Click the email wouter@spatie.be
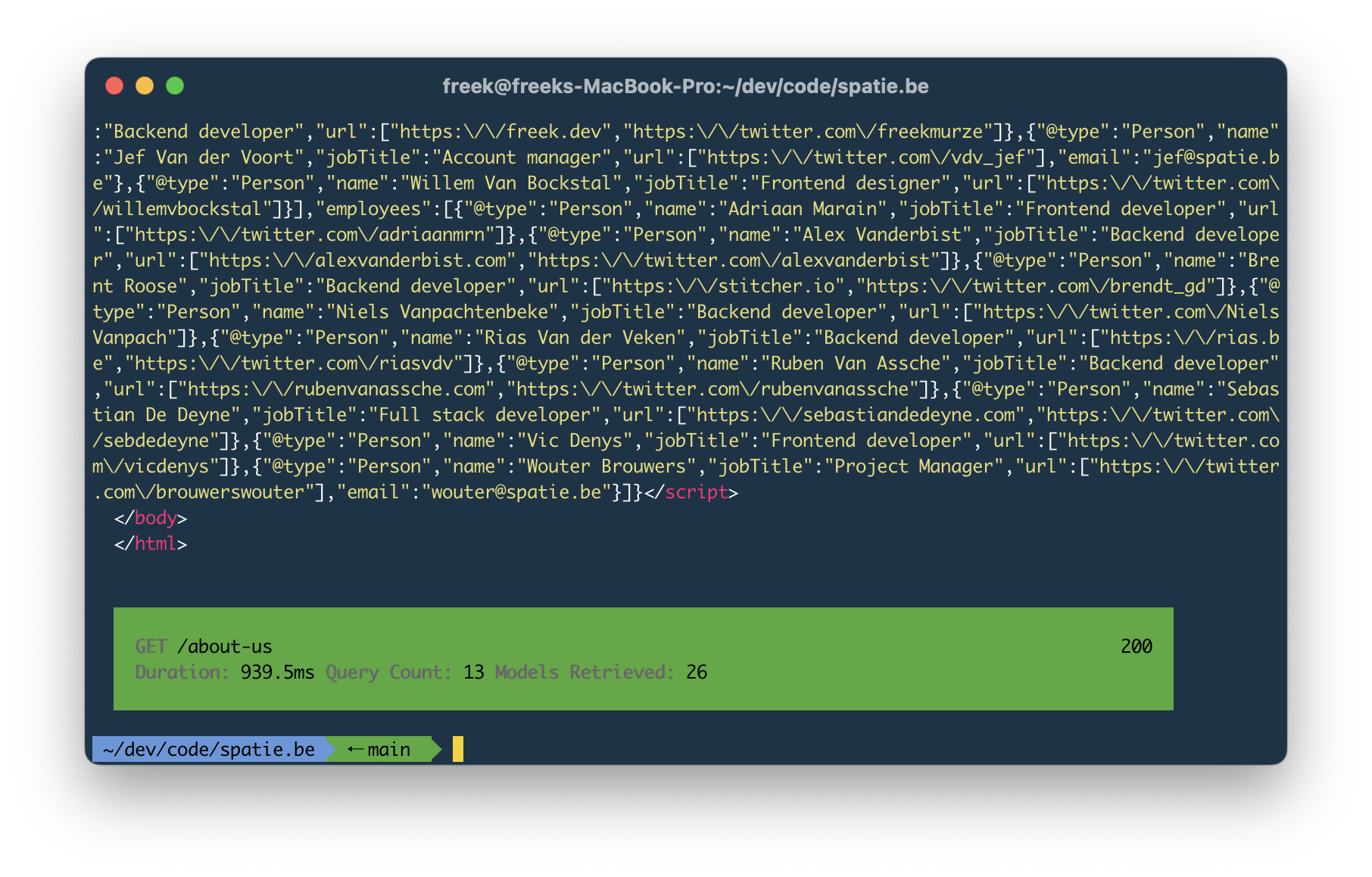The image size is (1372, 877). pos(516,492)
